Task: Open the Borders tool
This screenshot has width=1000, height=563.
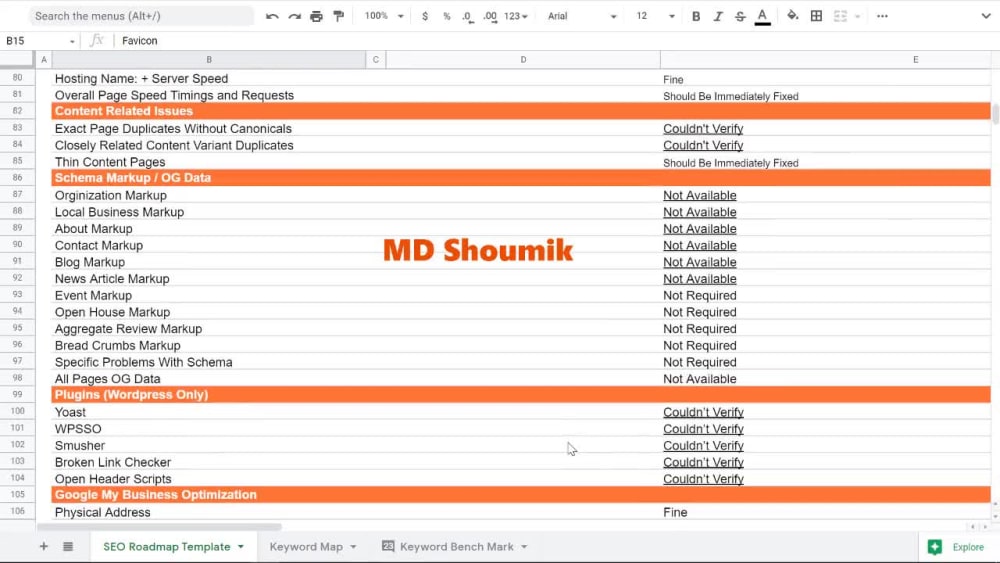Action: [816, 16]
